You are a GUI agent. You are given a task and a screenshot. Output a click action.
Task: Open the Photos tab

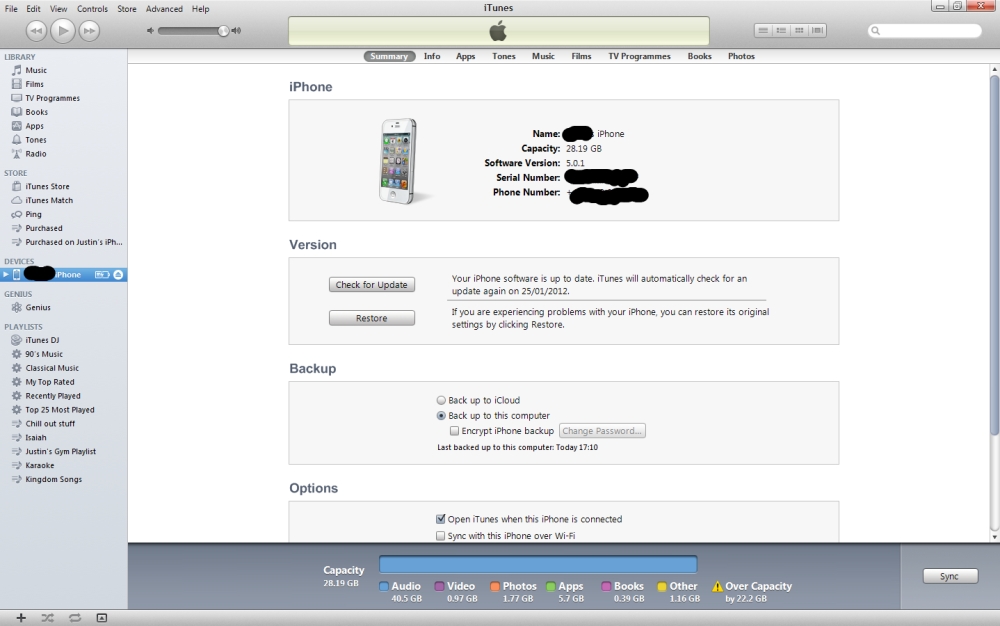coord(741,56)
